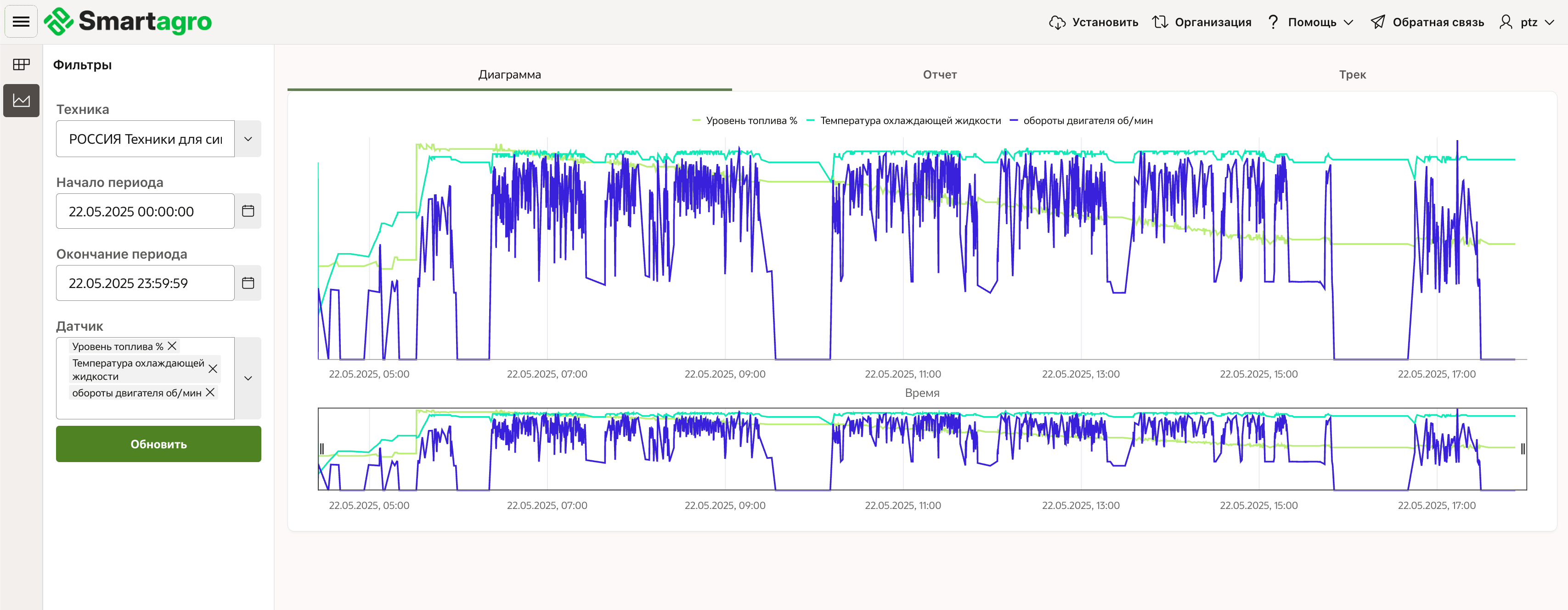Click the left range slider handle

(321, 449)
